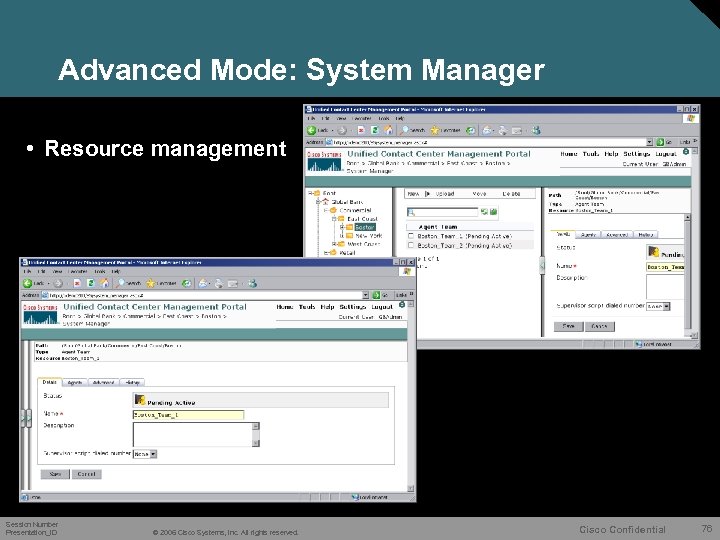Click Refresh icon in rear browser window
720x540 pixels.
[x=375, y=130]
